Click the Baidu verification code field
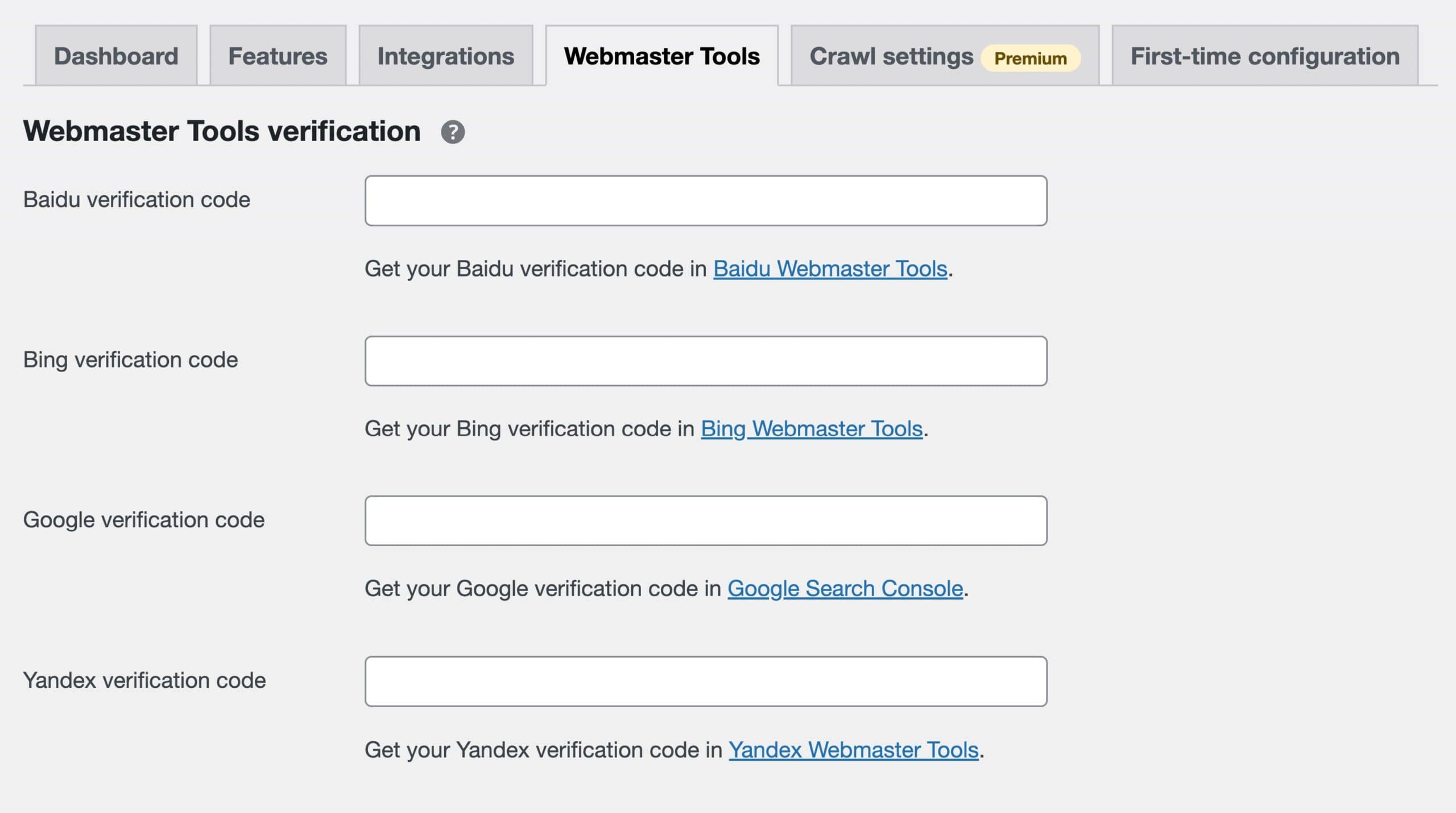1456x813 pixels. [705, 200]
